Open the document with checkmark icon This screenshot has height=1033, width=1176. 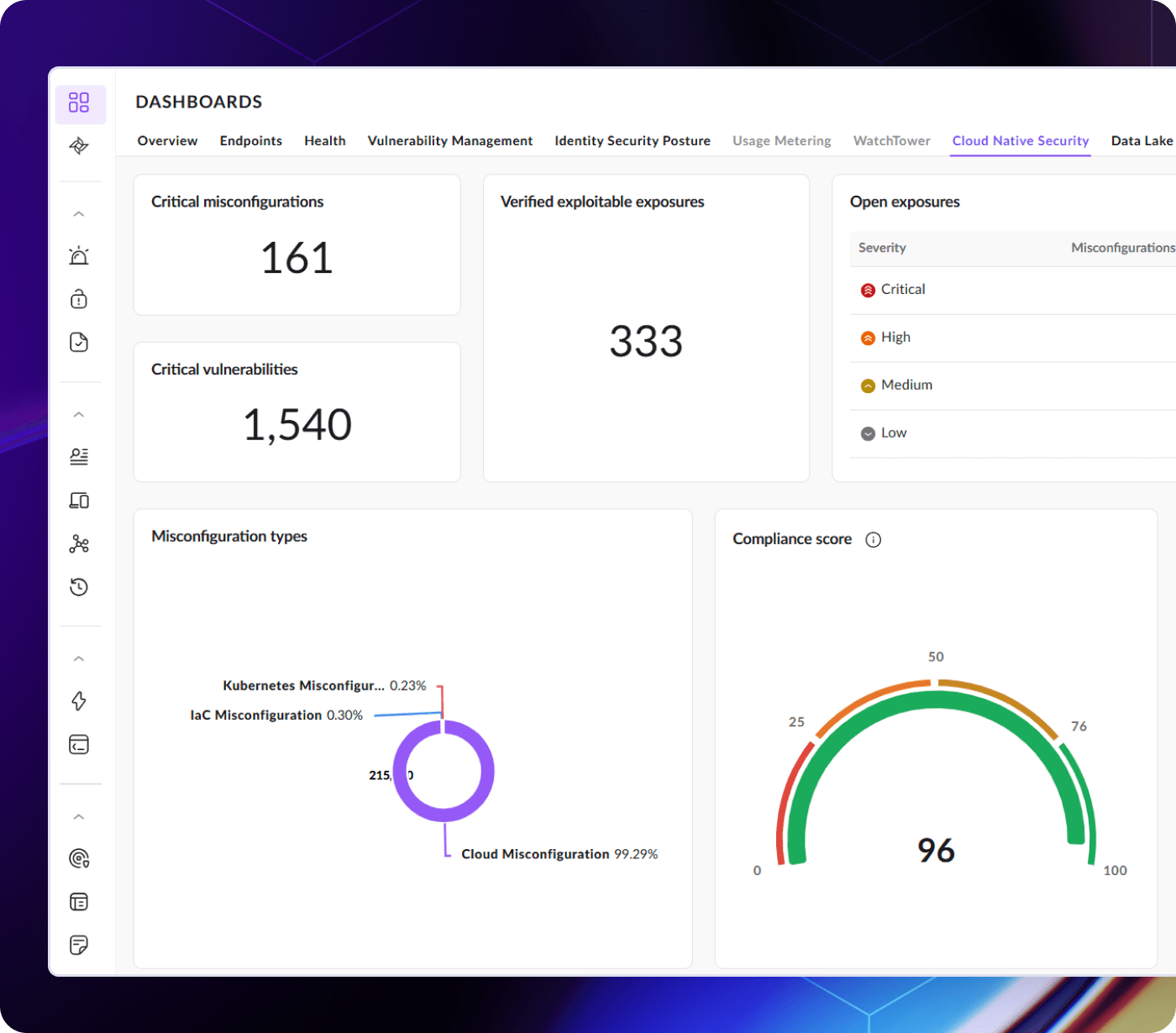click(79, 342)
